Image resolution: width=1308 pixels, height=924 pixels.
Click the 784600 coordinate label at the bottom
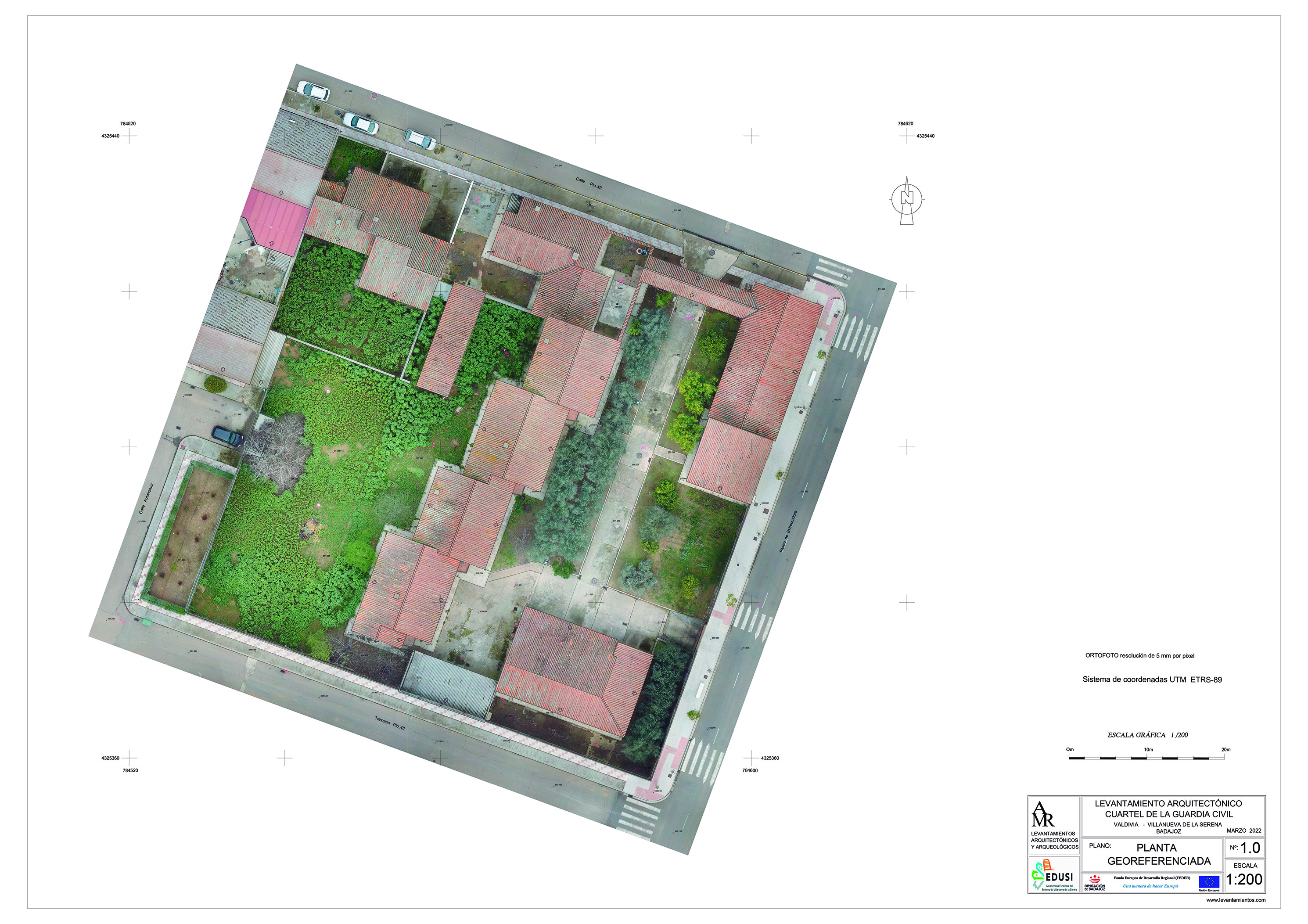[x=750, y=771]
